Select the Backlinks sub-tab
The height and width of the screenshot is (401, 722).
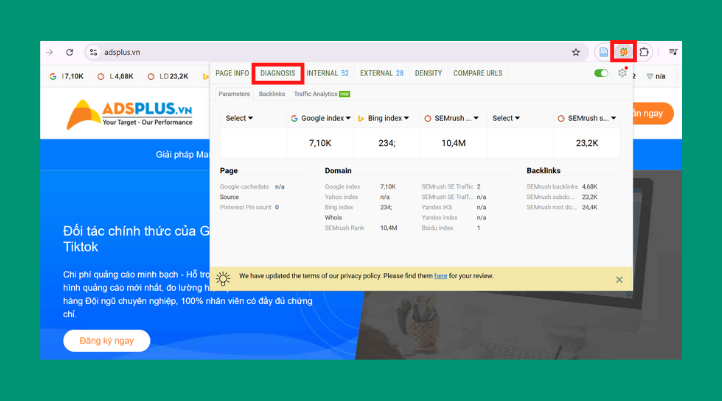coord(272,94)
